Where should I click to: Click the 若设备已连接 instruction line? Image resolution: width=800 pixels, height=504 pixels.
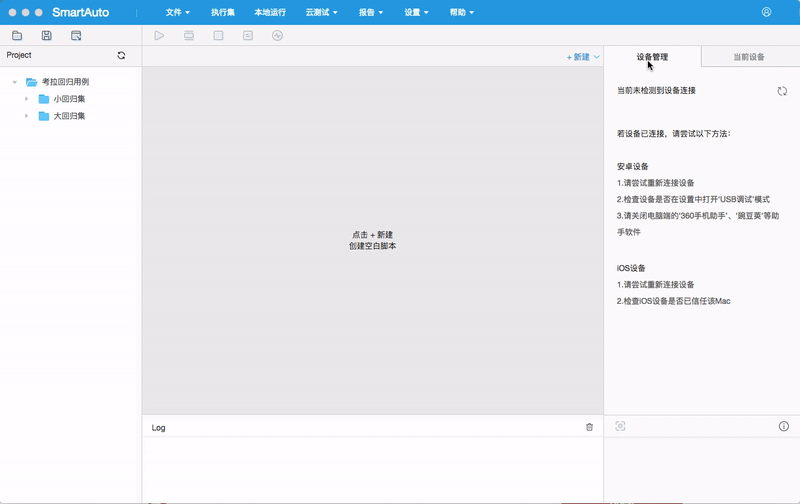[x=673, y=134]
